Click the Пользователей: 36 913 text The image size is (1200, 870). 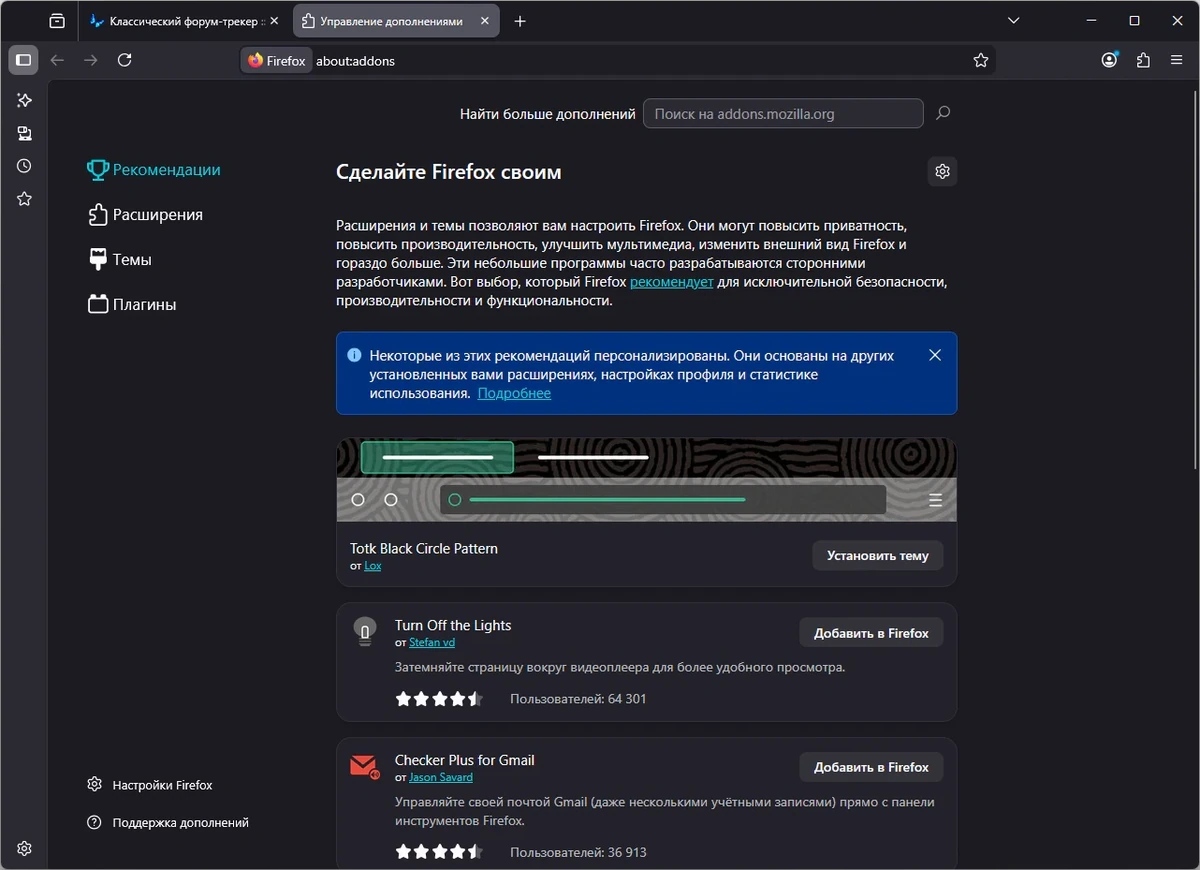[x=578, y=853]
